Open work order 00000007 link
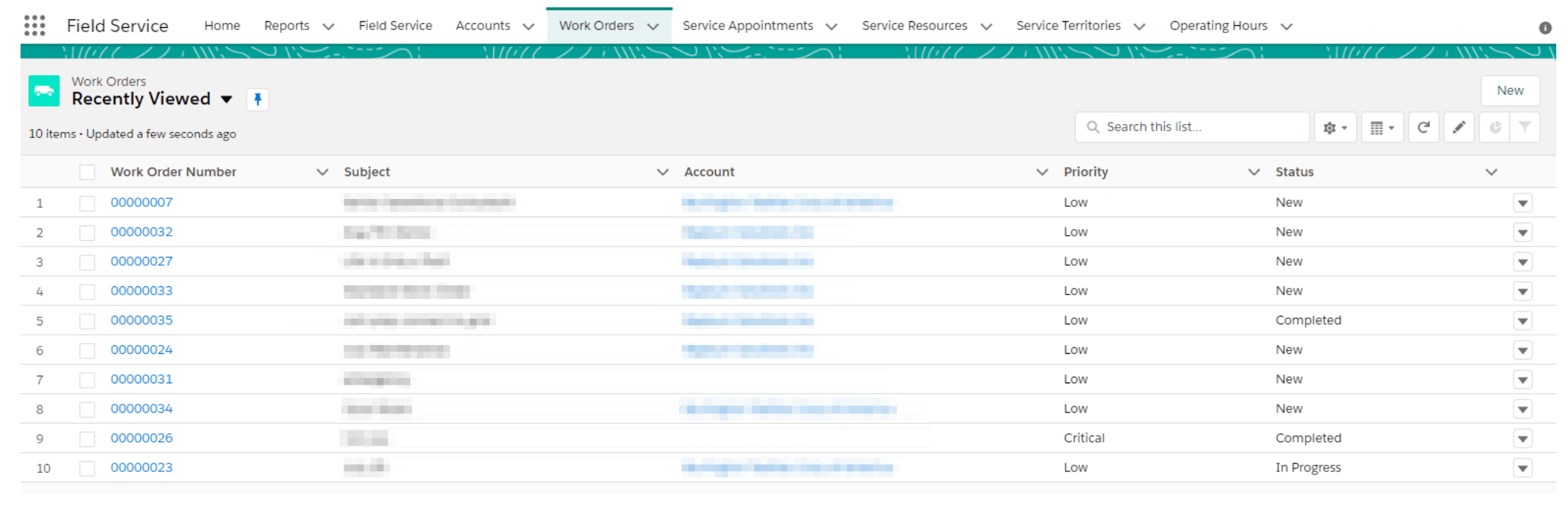 click(x=142, y=203)
